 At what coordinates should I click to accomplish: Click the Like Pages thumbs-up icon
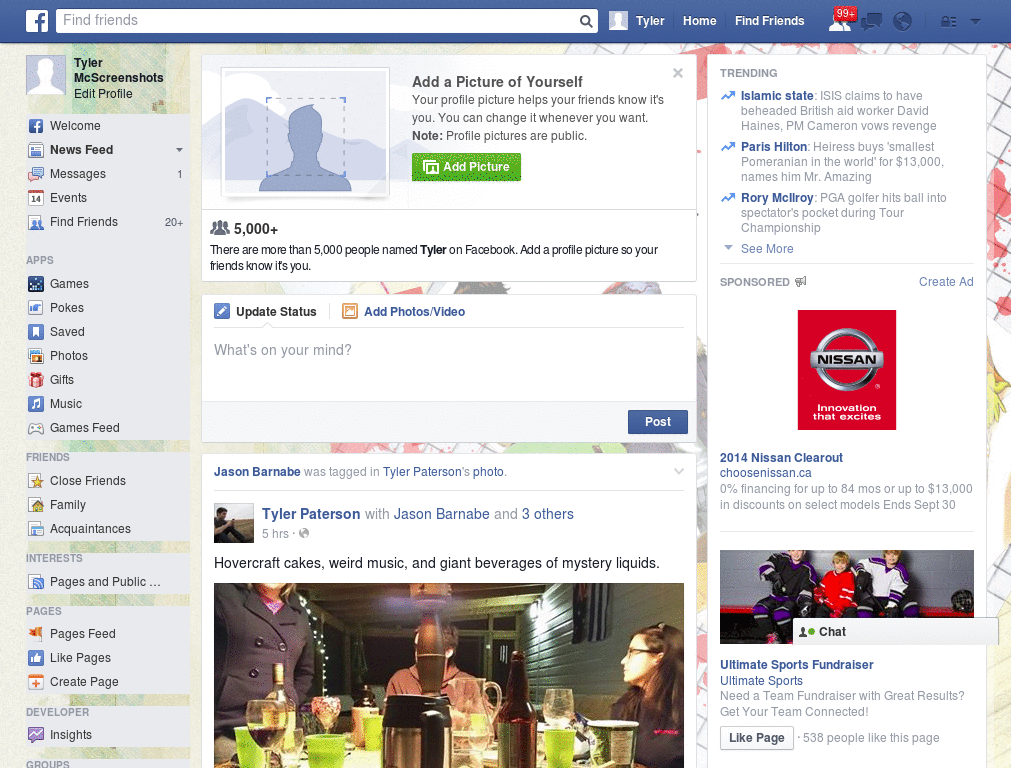[x=36, y=658]
